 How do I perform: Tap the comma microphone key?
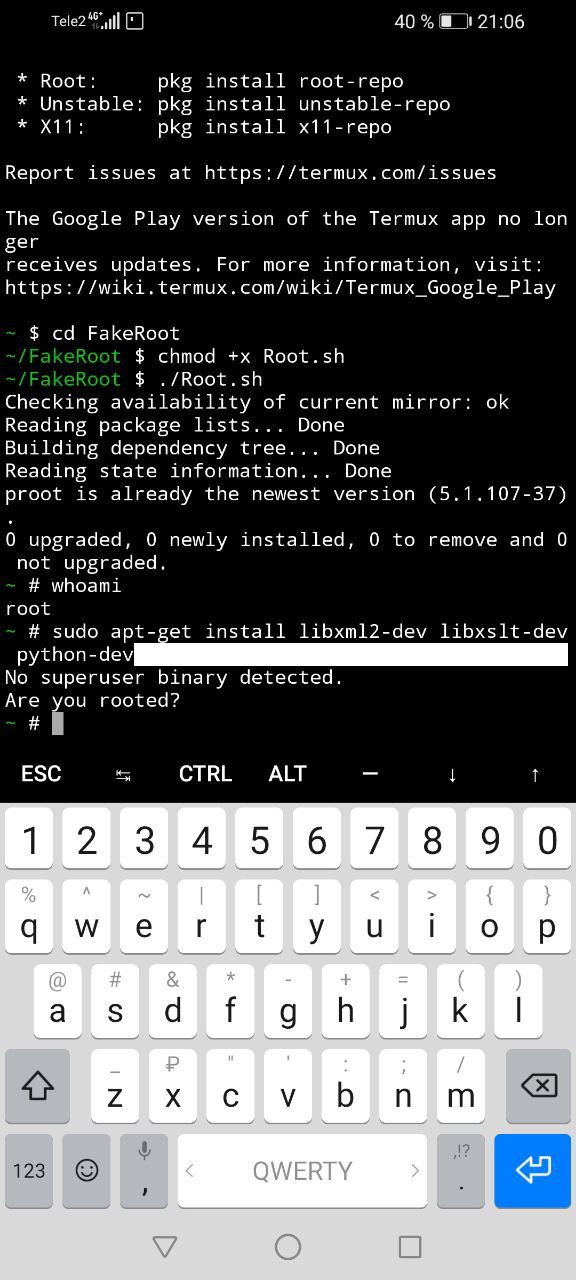[145, 1169]
